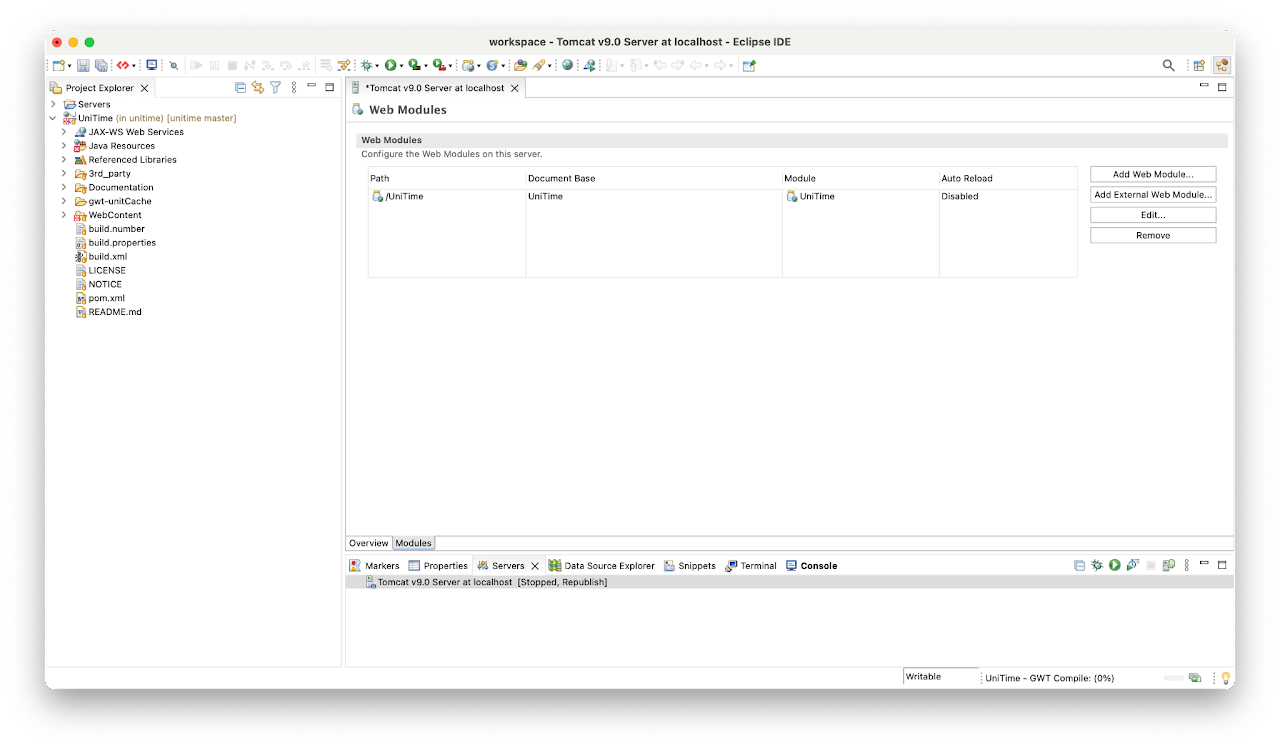Expand the gwt-unitCache folder
Viewport: 1280px width, 749px height.
click(64, 201)
